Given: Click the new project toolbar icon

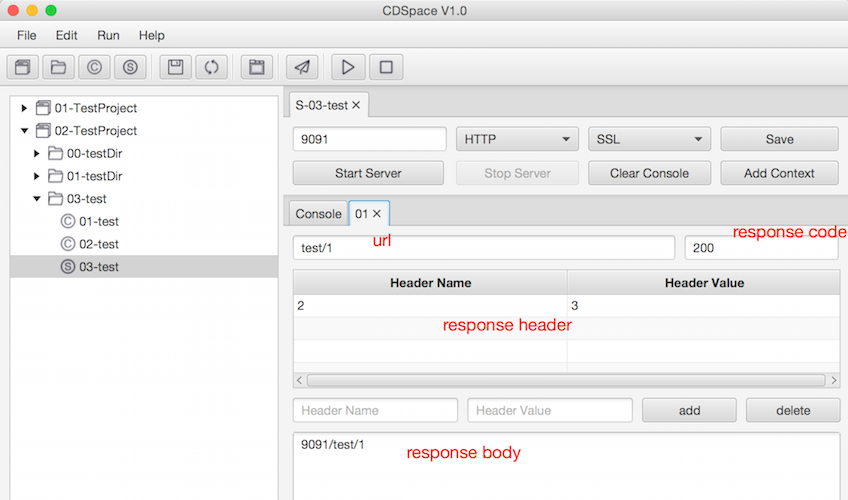Looking at the screenshot, I should coord(23,68).
